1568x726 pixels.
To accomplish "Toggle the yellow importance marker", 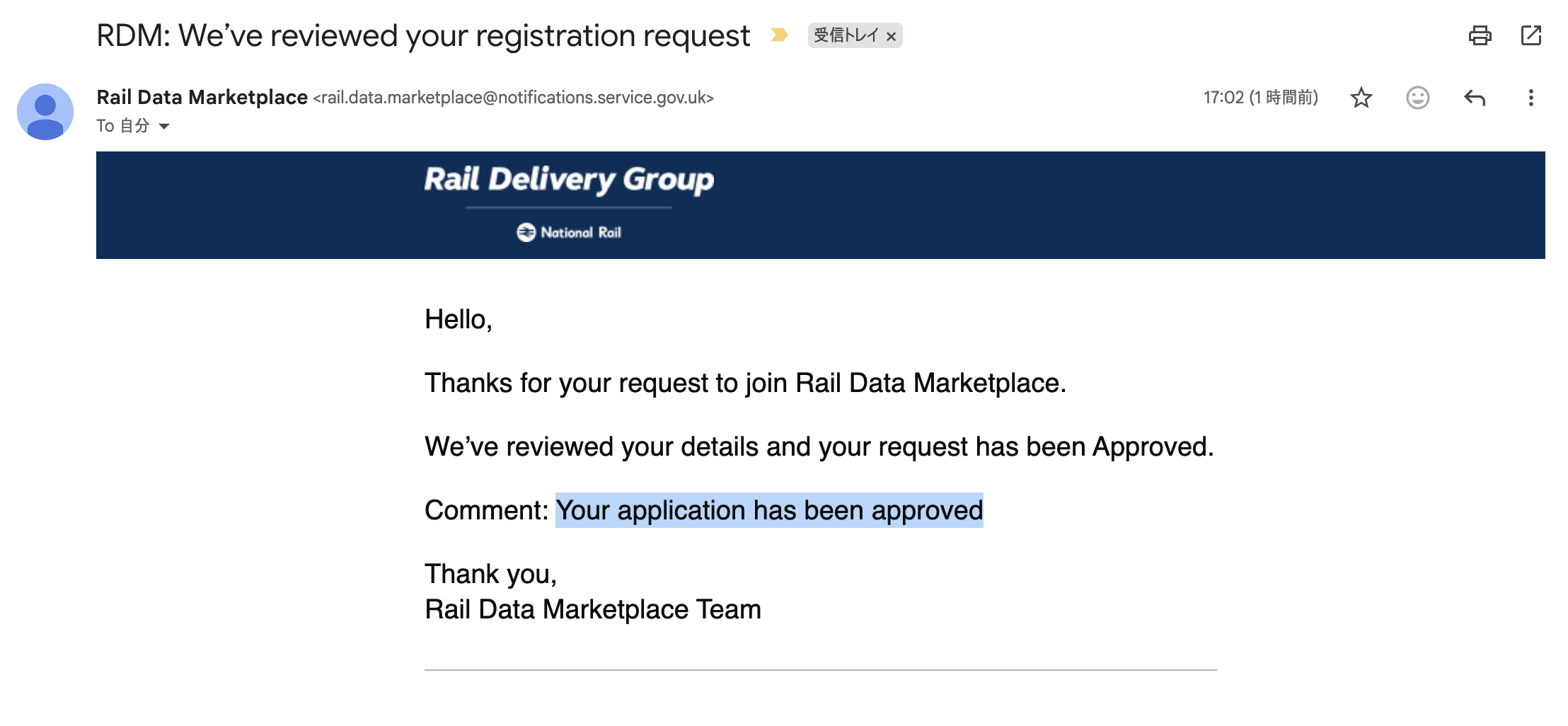I will (779, 35).
